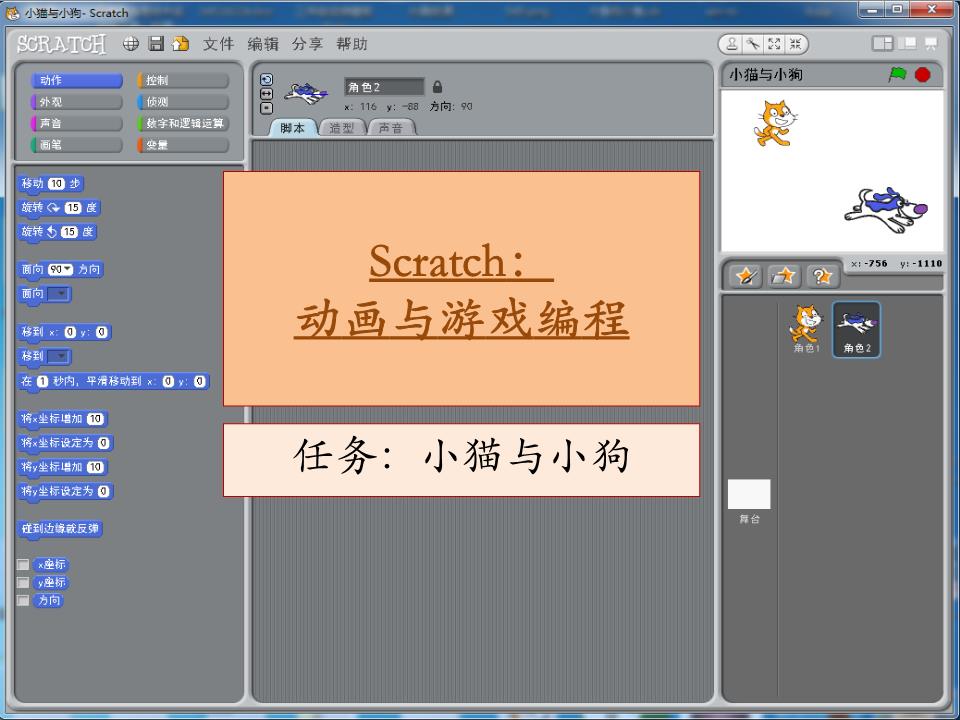
Task: Click the counterclockwise 旋转 15 度 block
Action: click(58, 232)
